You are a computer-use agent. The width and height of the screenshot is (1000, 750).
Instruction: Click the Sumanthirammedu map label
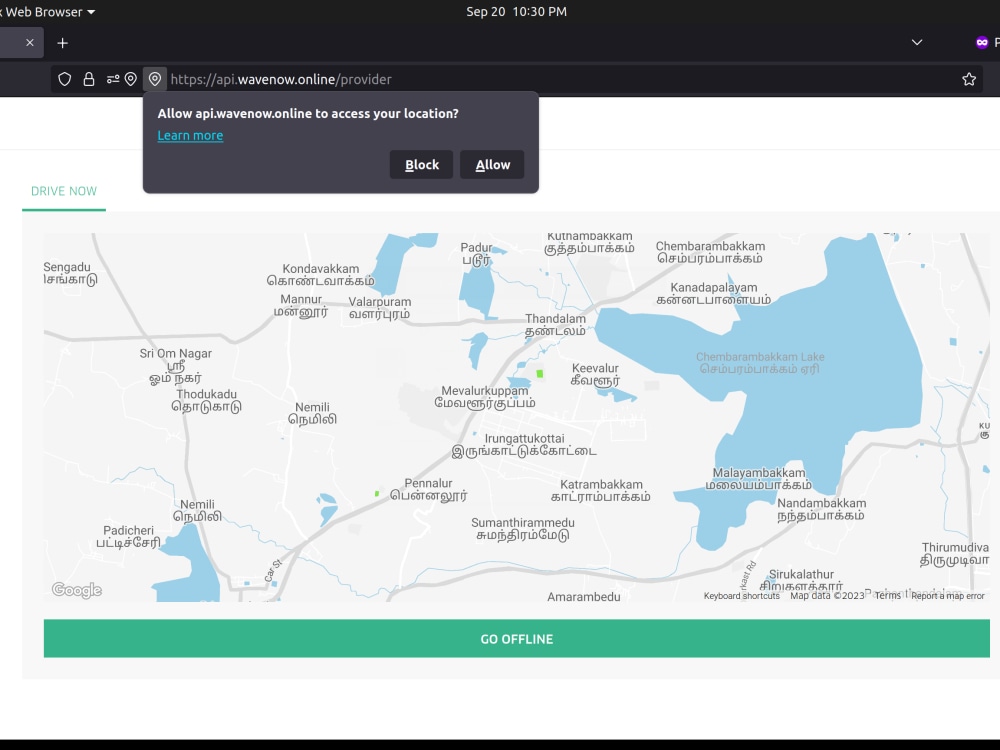523,529
